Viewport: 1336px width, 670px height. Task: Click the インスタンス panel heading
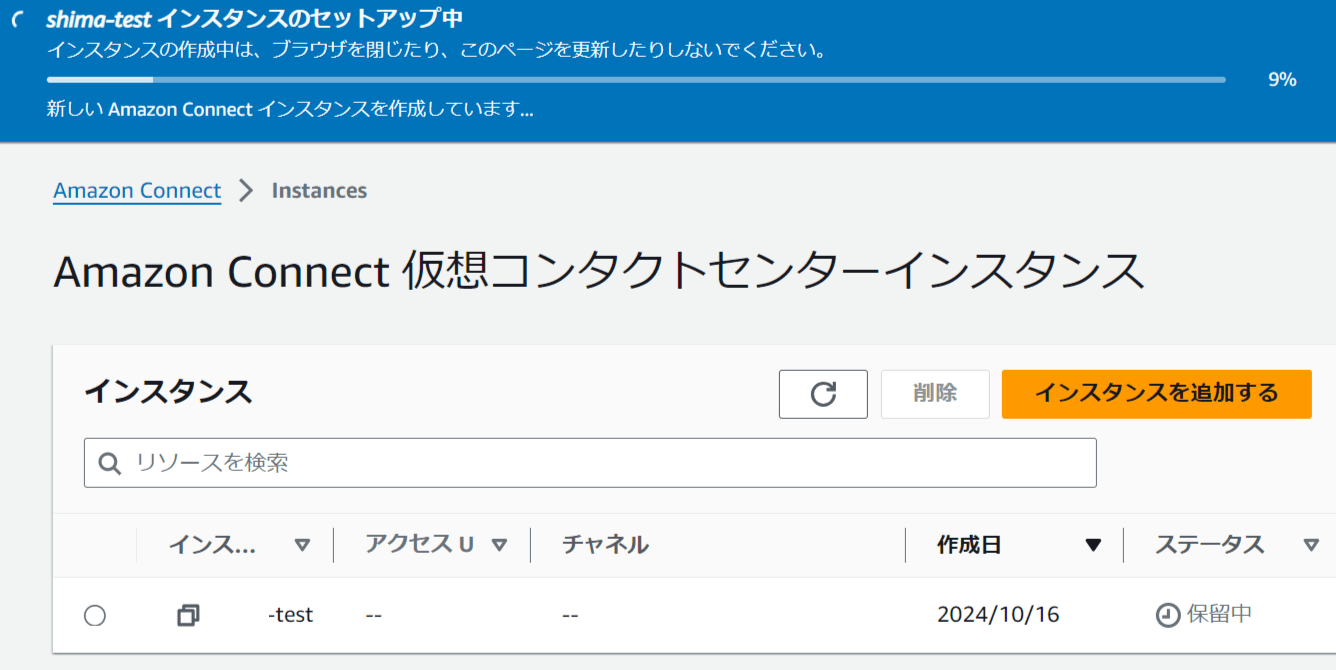click(x=168, y=392)
